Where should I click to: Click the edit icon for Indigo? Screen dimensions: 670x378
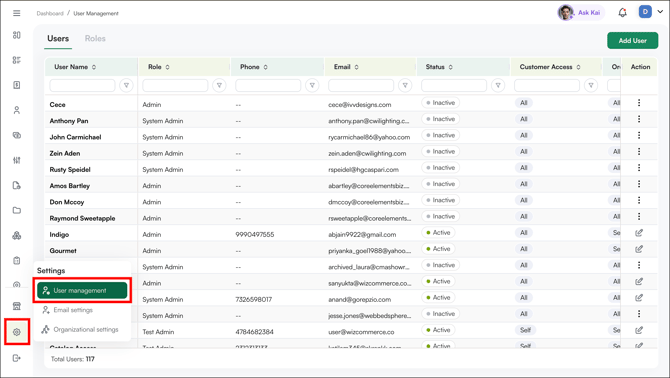639,233
